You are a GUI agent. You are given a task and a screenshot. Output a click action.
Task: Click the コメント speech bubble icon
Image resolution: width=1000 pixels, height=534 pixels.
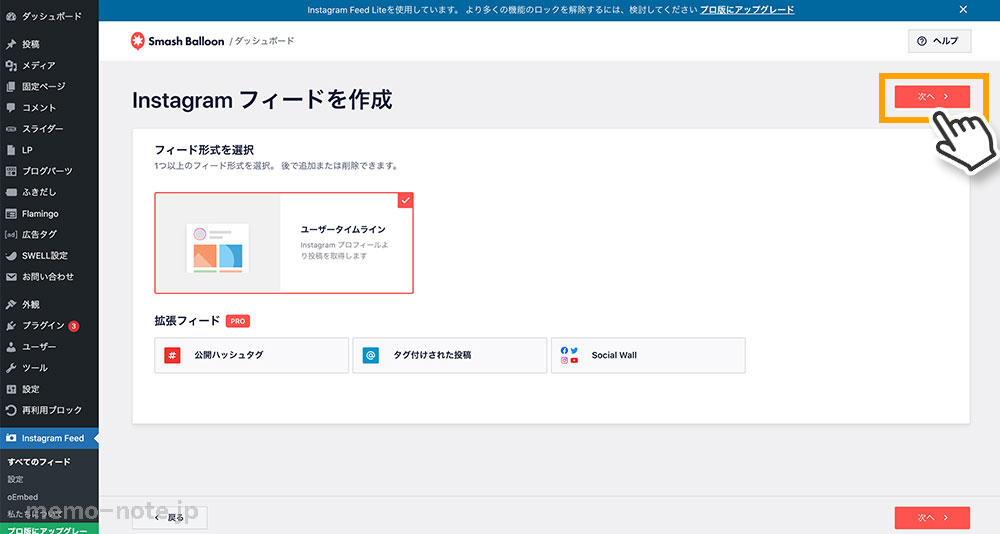pyautogui.click(x=11, y=107)
